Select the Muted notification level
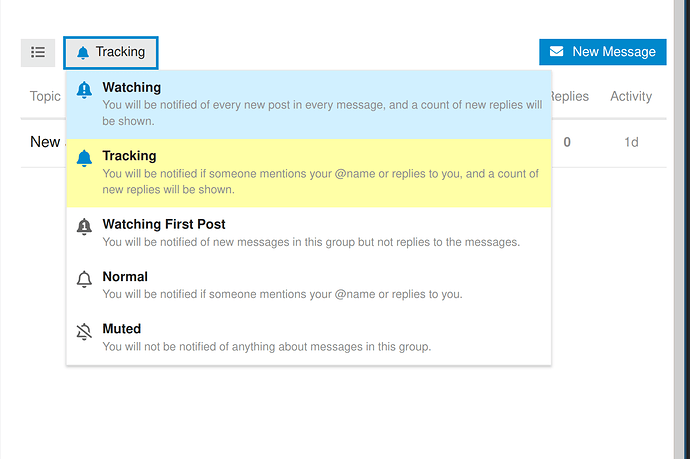This screenshot has height=459, width=690. [x=308, y=338]
